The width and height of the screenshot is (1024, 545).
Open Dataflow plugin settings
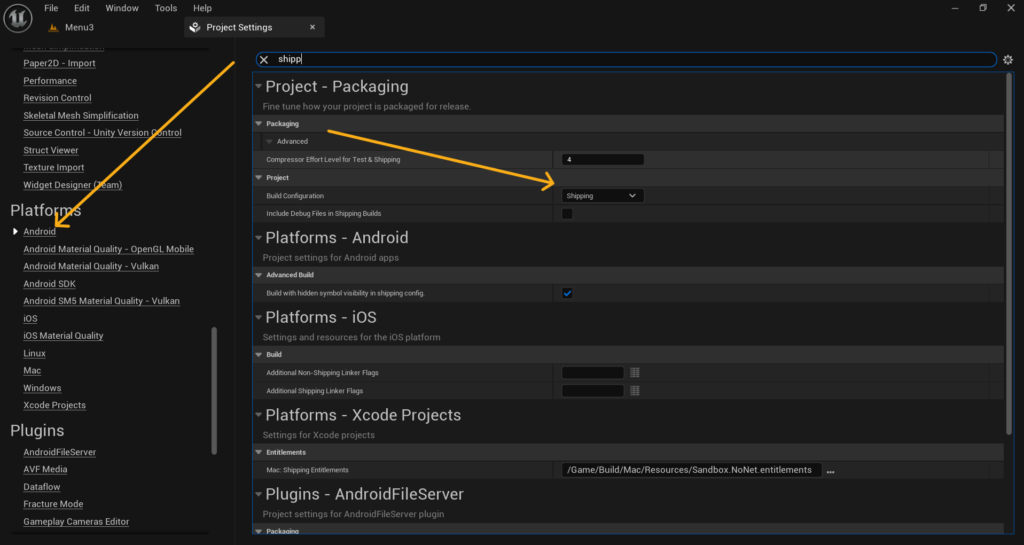tap(42, 487)
